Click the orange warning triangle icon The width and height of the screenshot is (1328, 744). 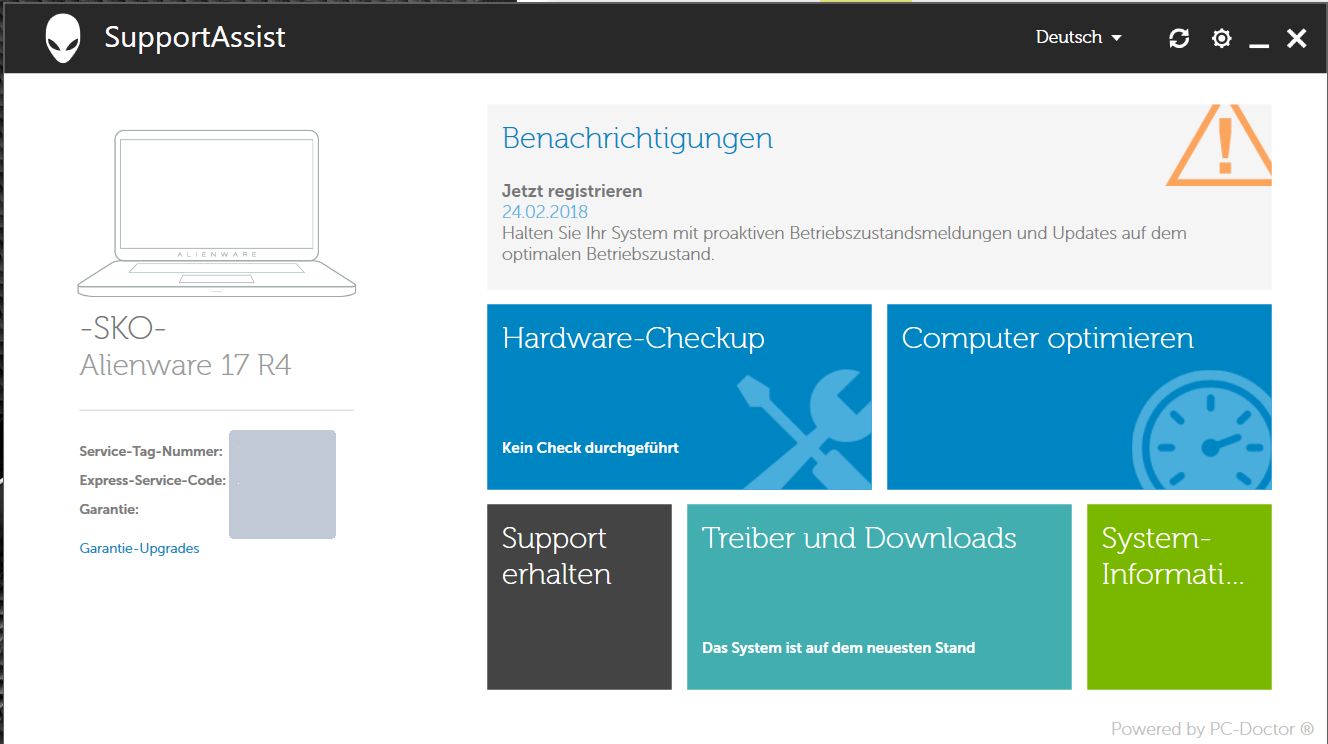(x=1219, y=145)
